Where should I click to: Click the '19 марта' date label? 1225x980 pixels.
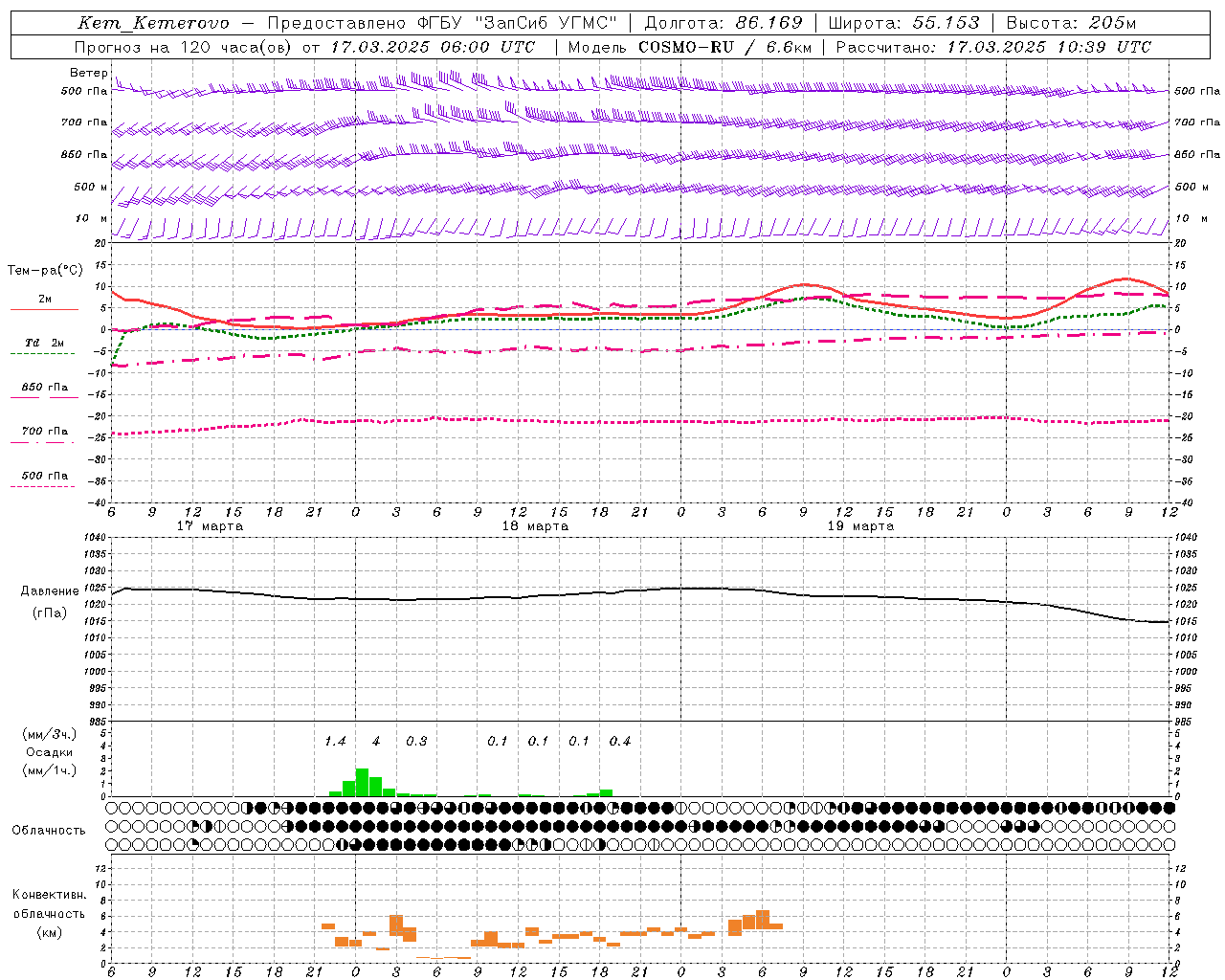(x=860, y=526)
